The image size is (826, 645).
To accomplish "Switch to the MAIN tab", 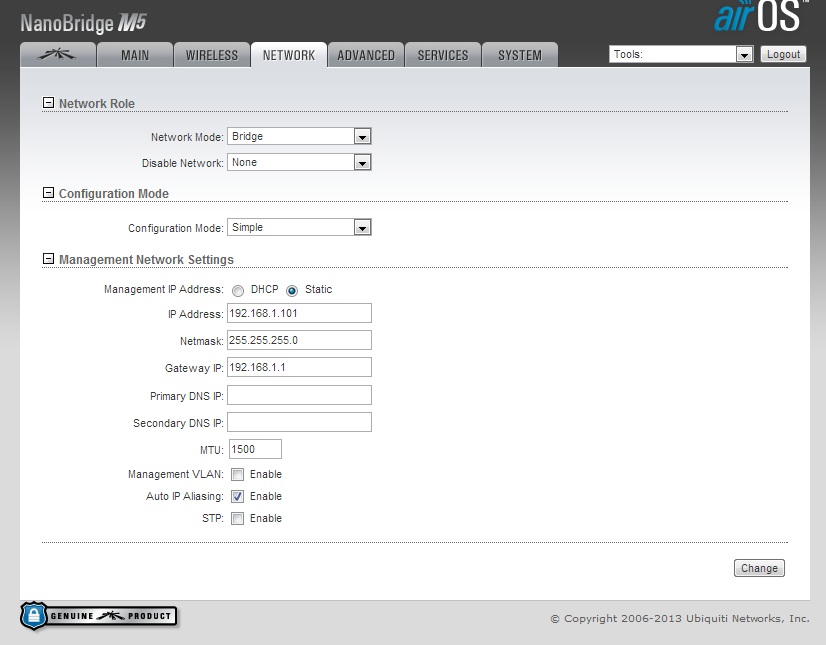I will click(135, 55).
